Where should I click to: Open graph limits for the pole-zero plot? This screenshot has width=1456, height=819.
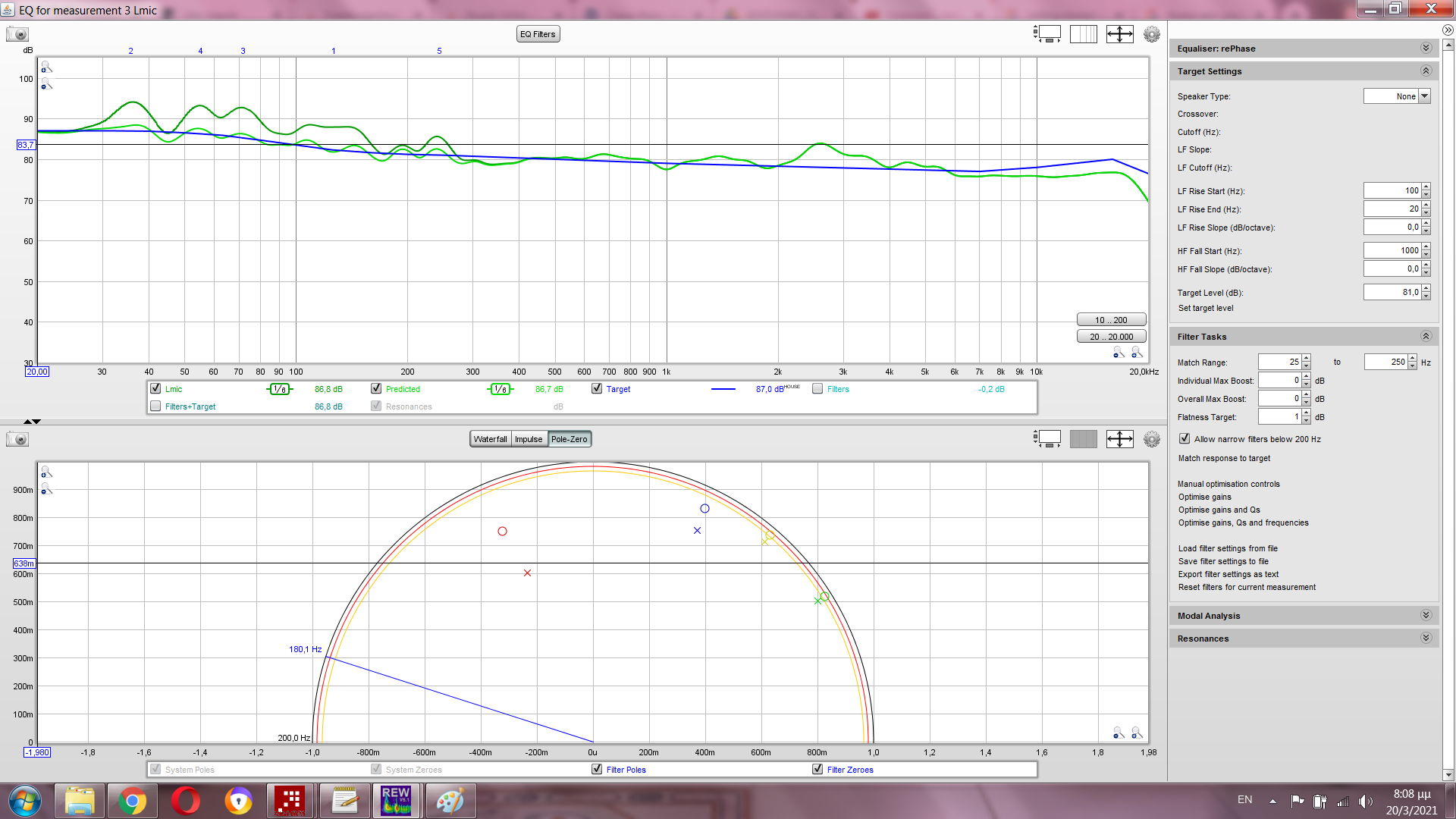(x=1119, y=439)
